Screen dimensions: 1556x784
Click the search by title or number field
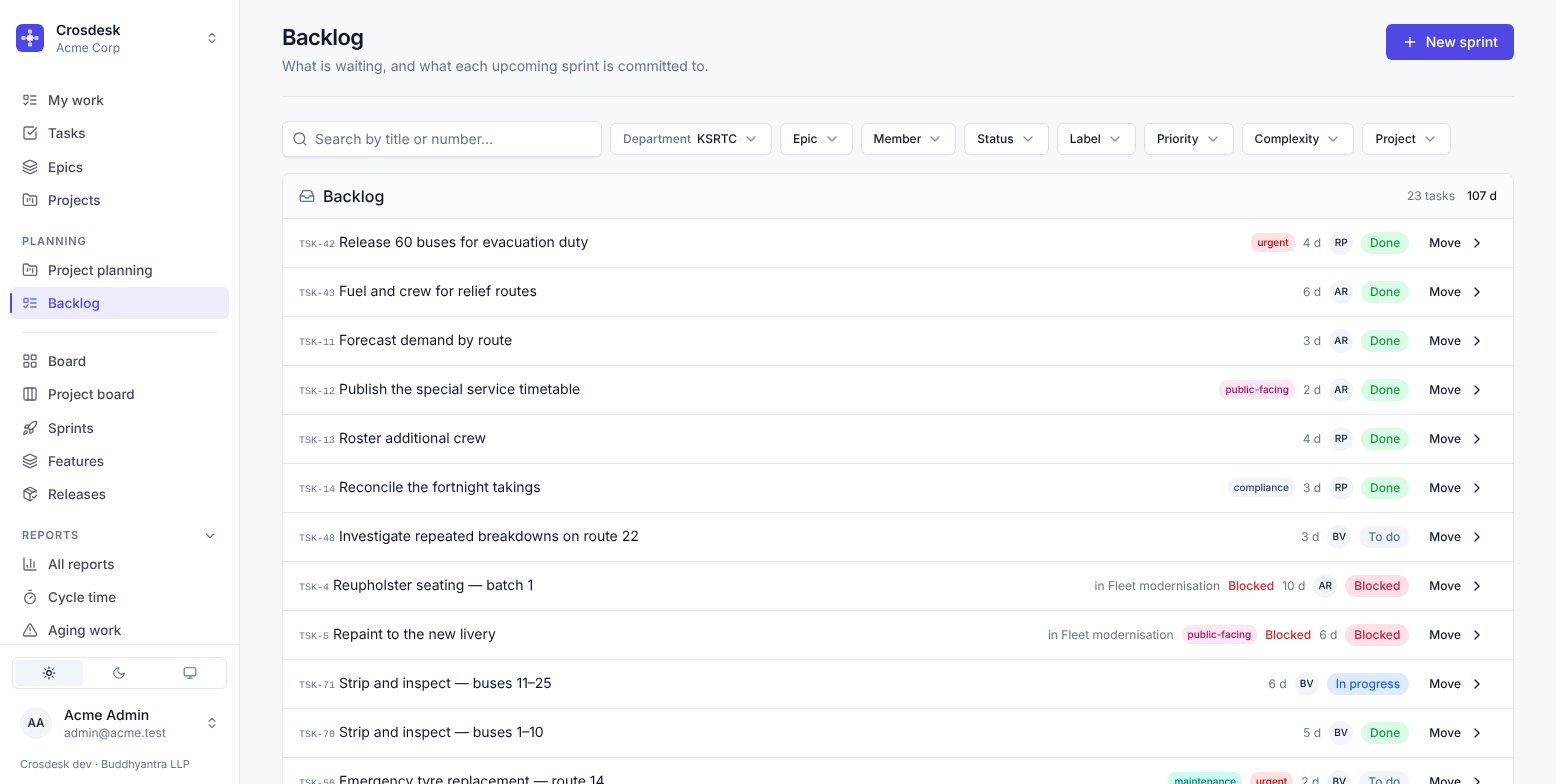click(x=442, y=139)
